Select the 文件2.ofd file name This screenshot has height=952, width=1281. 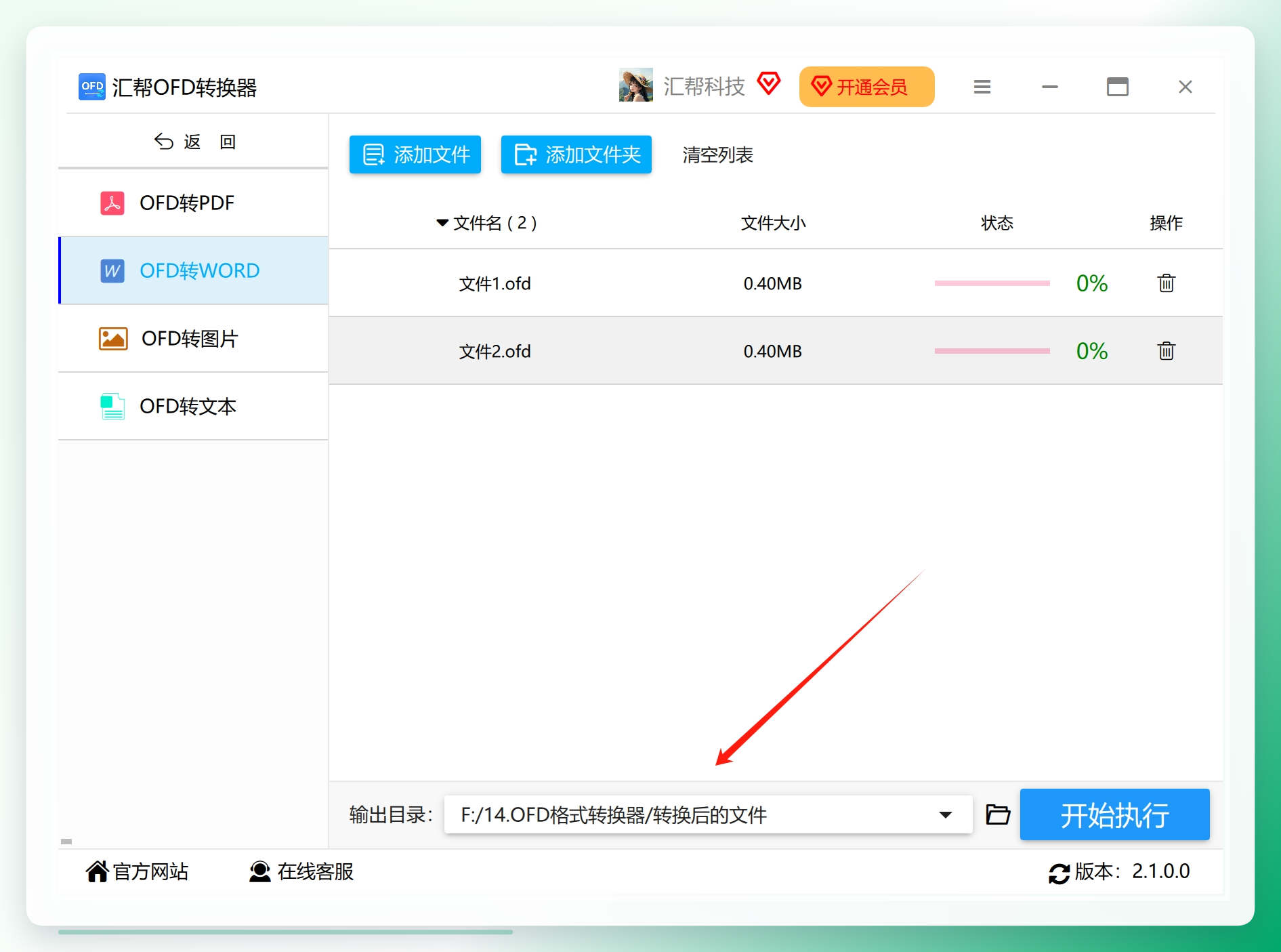point(495,351)
